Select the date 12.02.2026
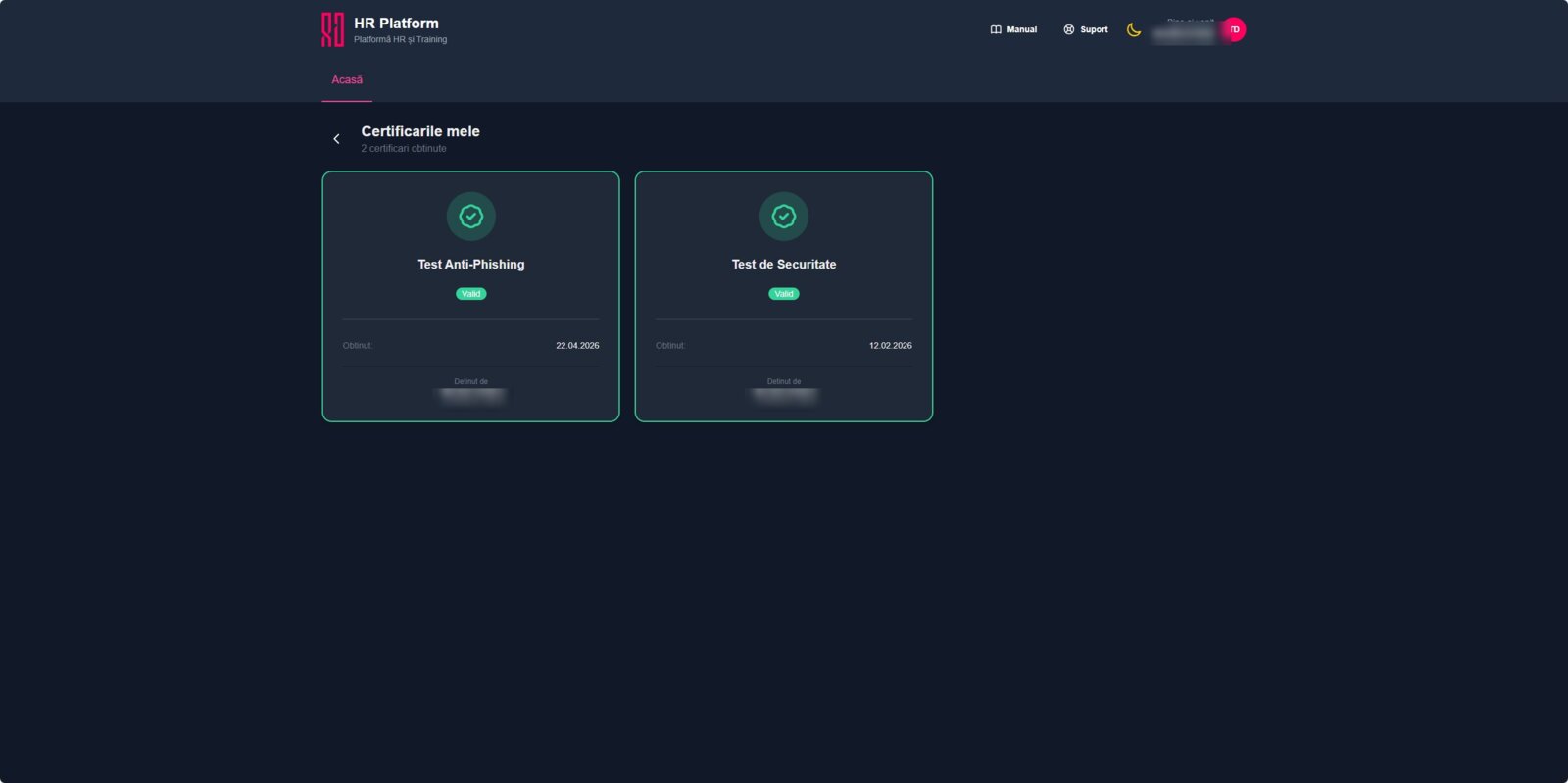The width and height of the screenshot is (1568, 783). pos(891,346)
